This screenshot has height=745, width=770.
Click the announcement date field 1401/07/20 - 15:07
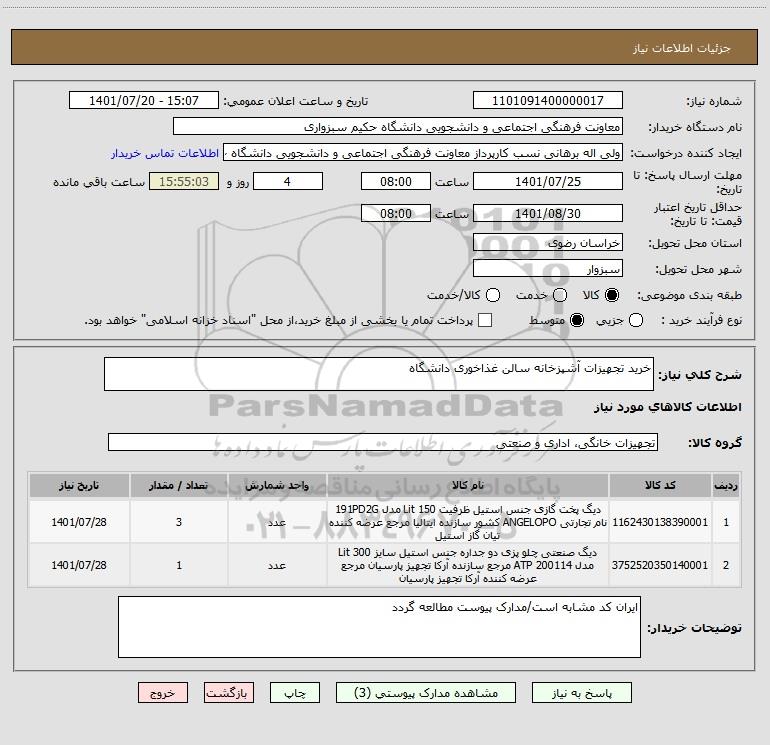144,101
